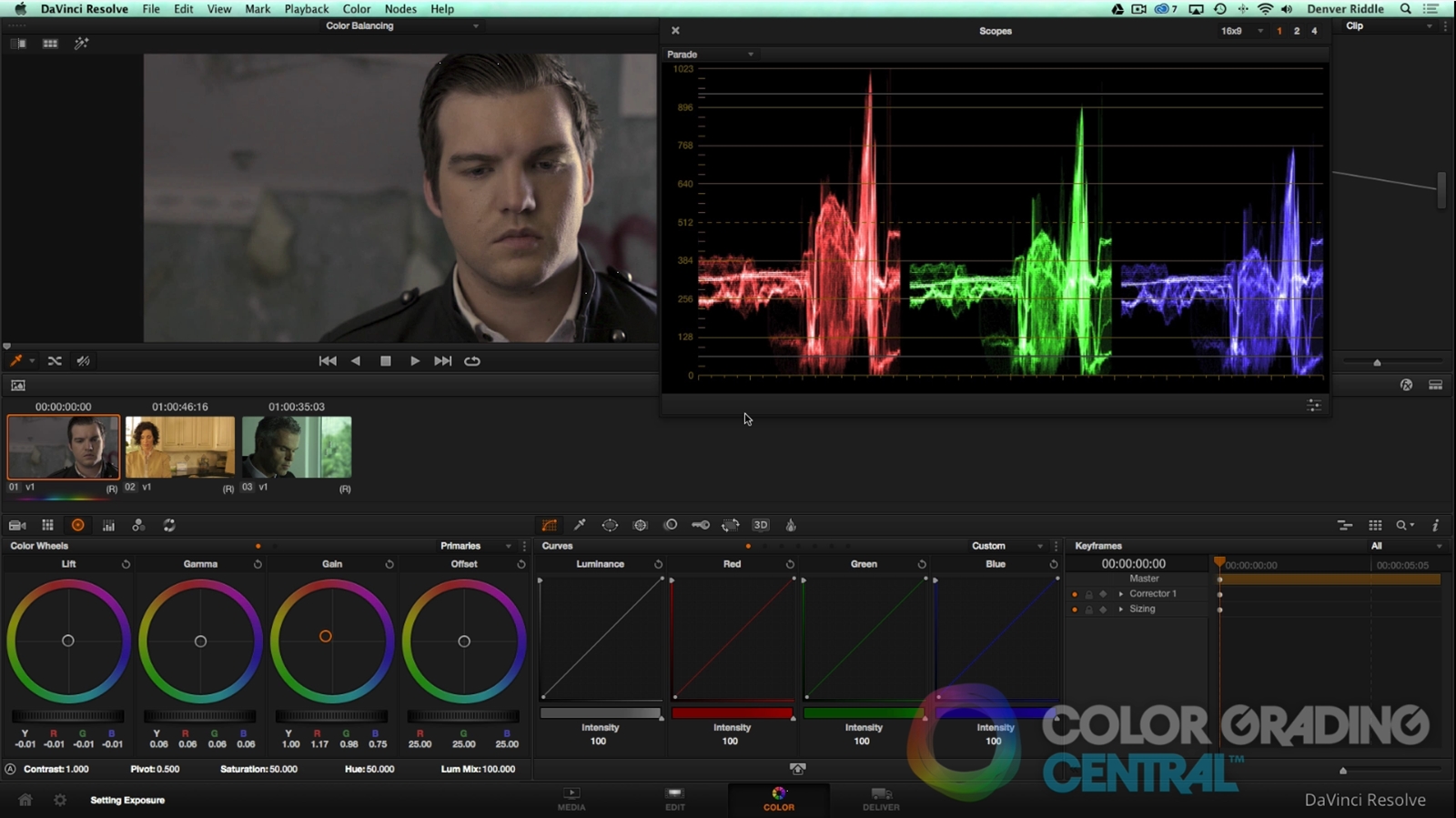
Task: Open the Playback menu
Action: 307,9
